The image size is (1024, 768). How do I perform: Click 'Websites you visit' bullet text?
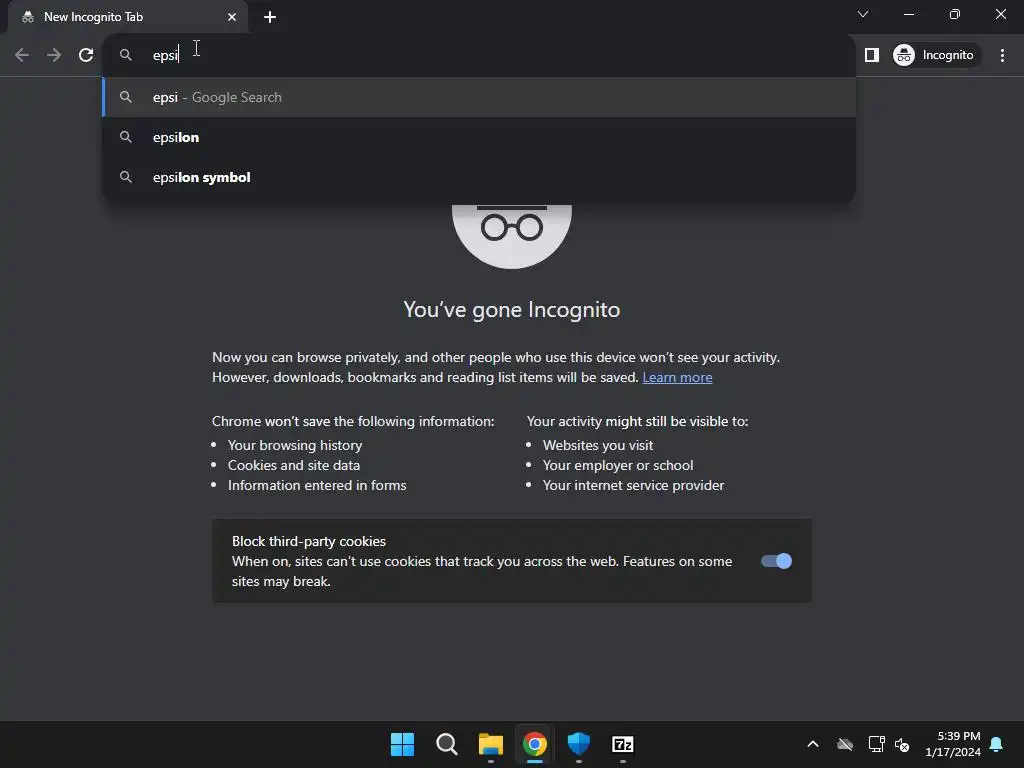pos(598,445)
